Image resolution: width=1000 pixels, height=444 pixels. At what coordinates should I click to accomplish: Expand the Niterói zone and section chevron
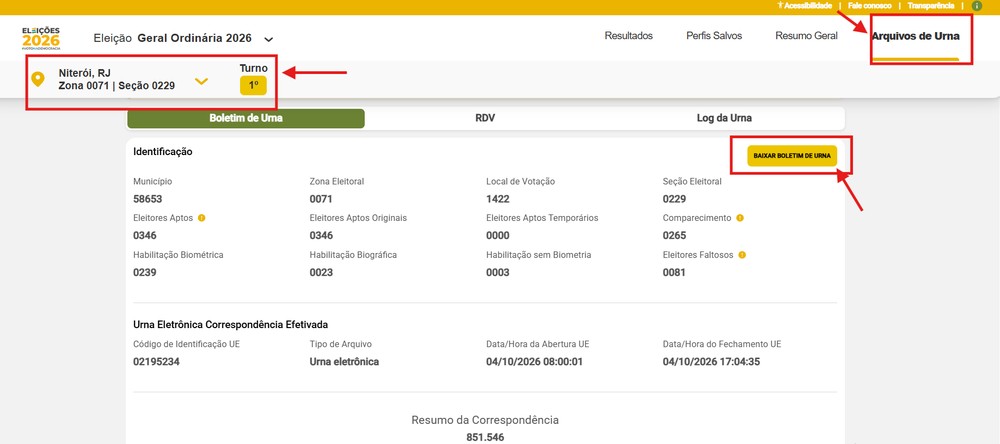pyautogui.click(x=202, y=81)
